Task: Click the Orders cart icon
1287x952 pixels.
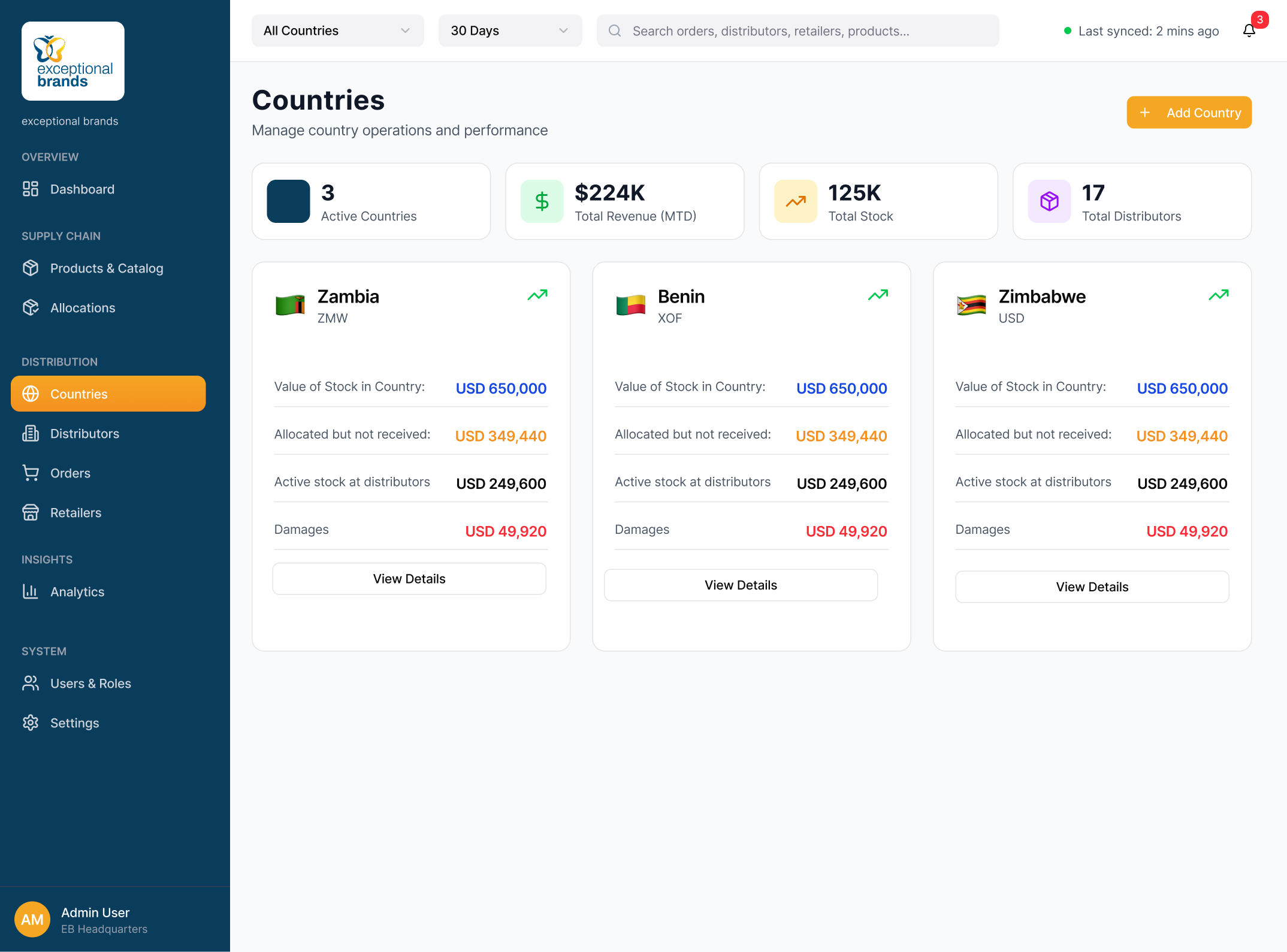Action: pos(31,473)
